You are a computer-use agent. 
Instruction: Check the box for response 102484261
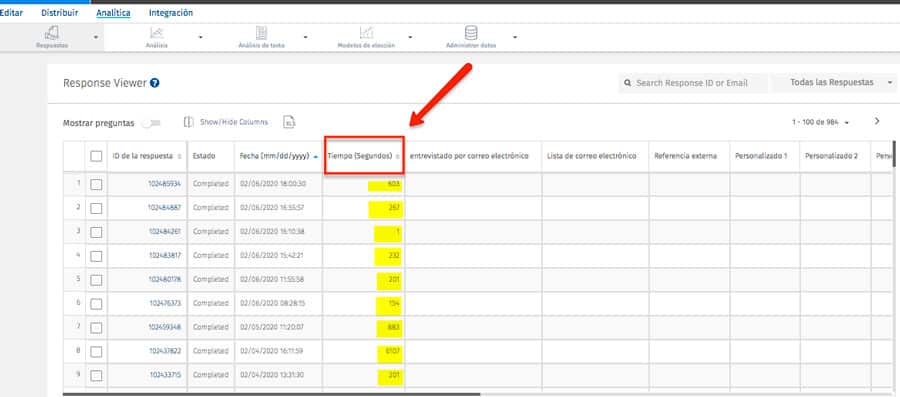(96, 232)
